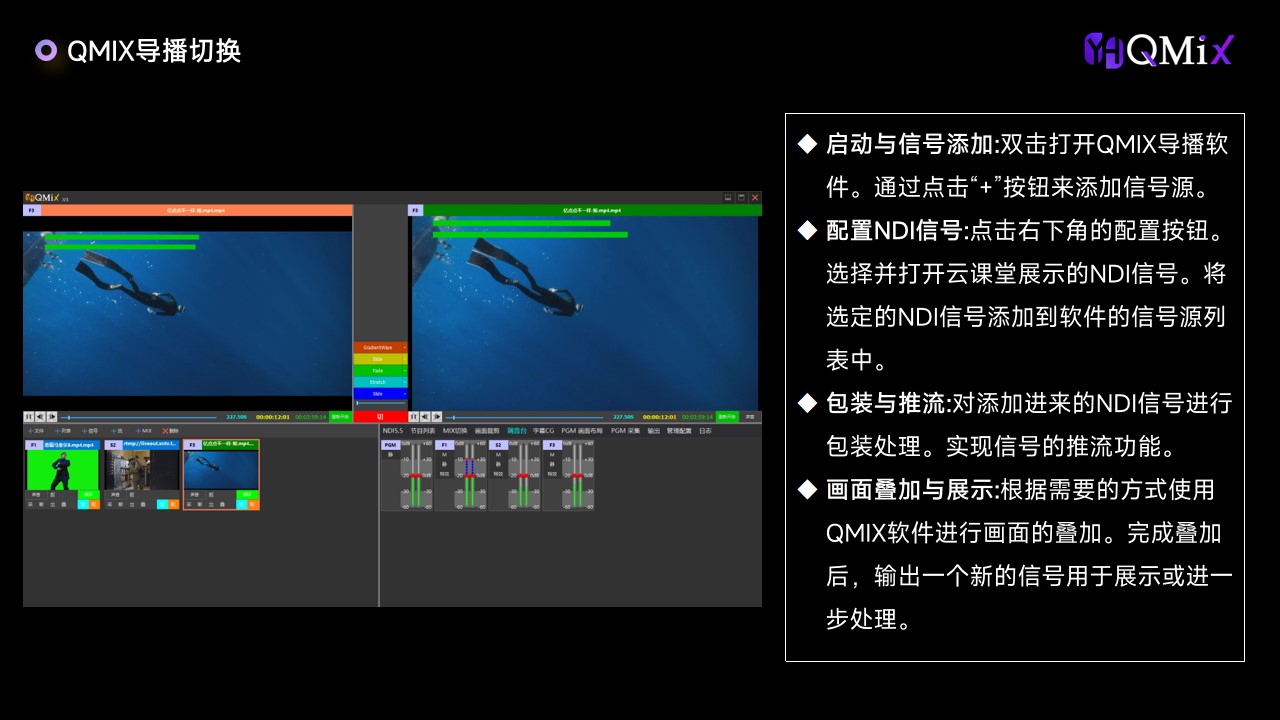This screenshot has width=1280, height=720.
Task: Open GradientWipe transition dropdown
Action: point(405,347)
